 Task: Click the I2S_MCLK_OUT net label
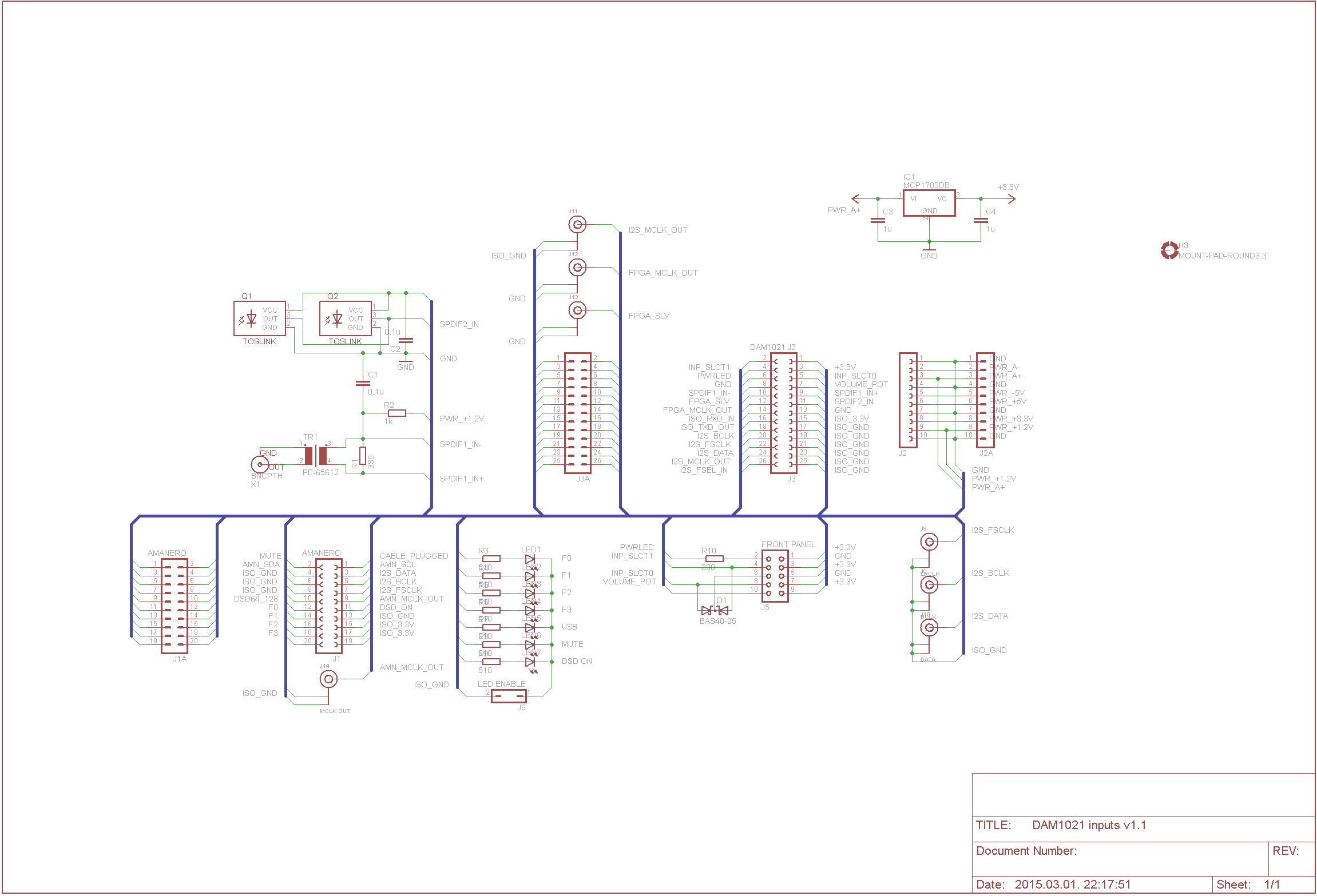pos(657,230)
